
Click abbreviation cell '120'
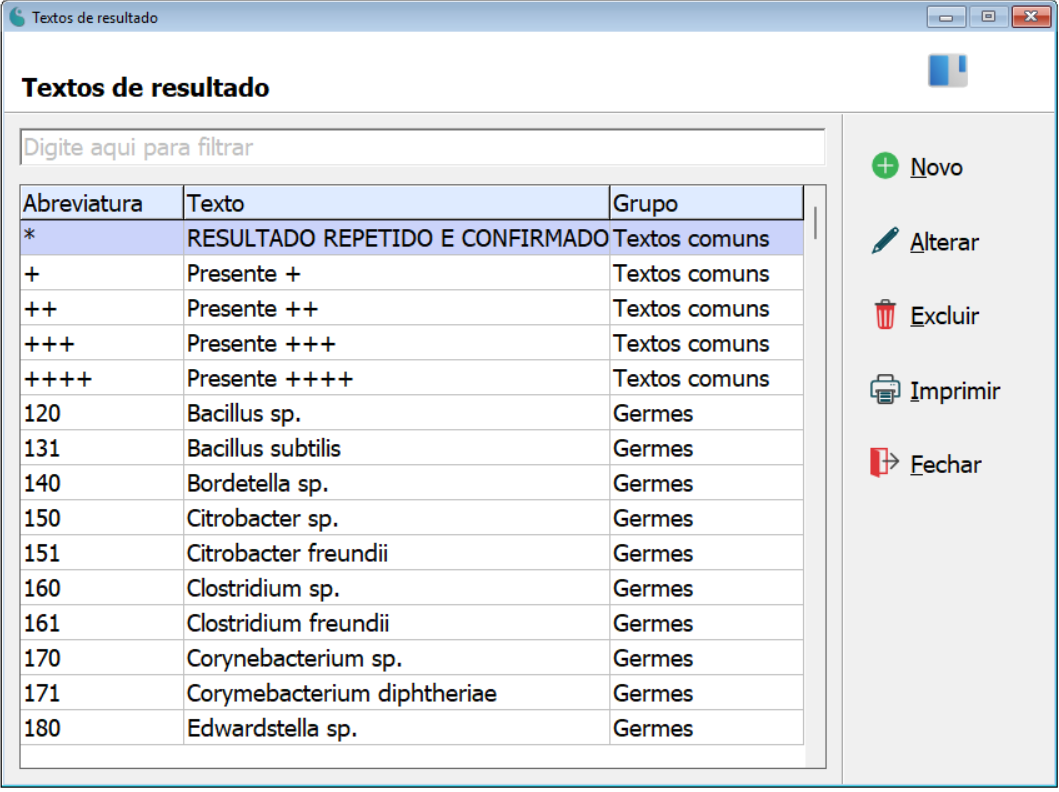click(101, 413)
